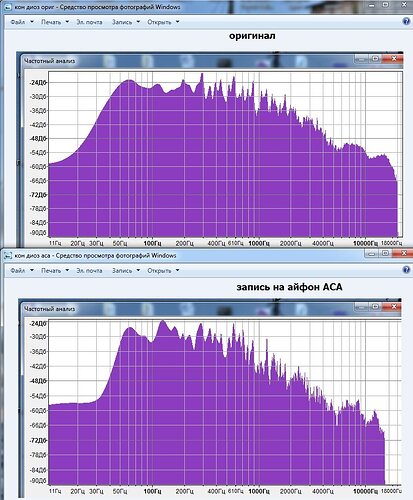Image resolution: width=413 pixels, height=500 pixels.
Task: Open help in the ориг photo viewer window
Action: (x=406, y=21)
